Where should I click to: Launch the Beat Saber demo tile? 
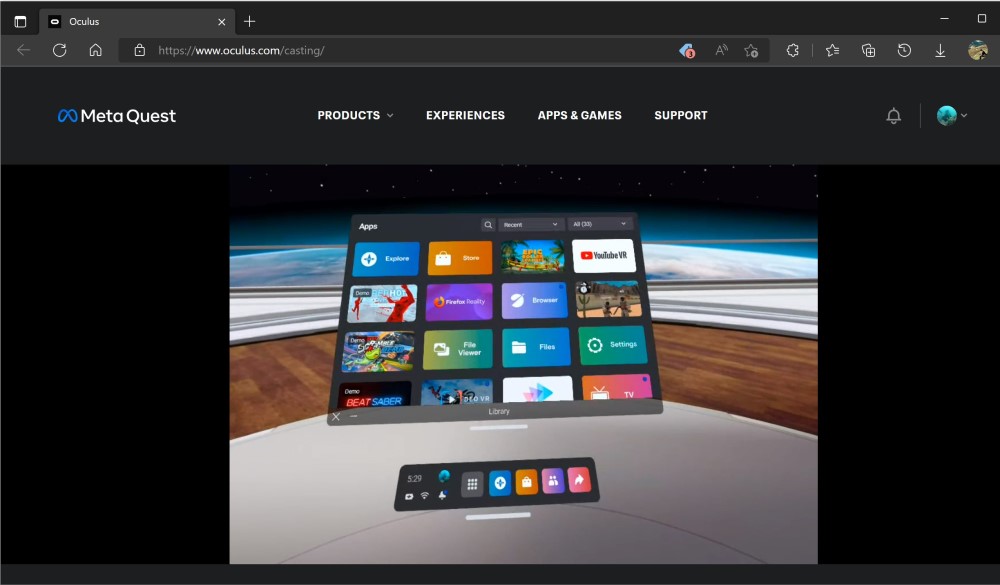click(x=374, y=395)
